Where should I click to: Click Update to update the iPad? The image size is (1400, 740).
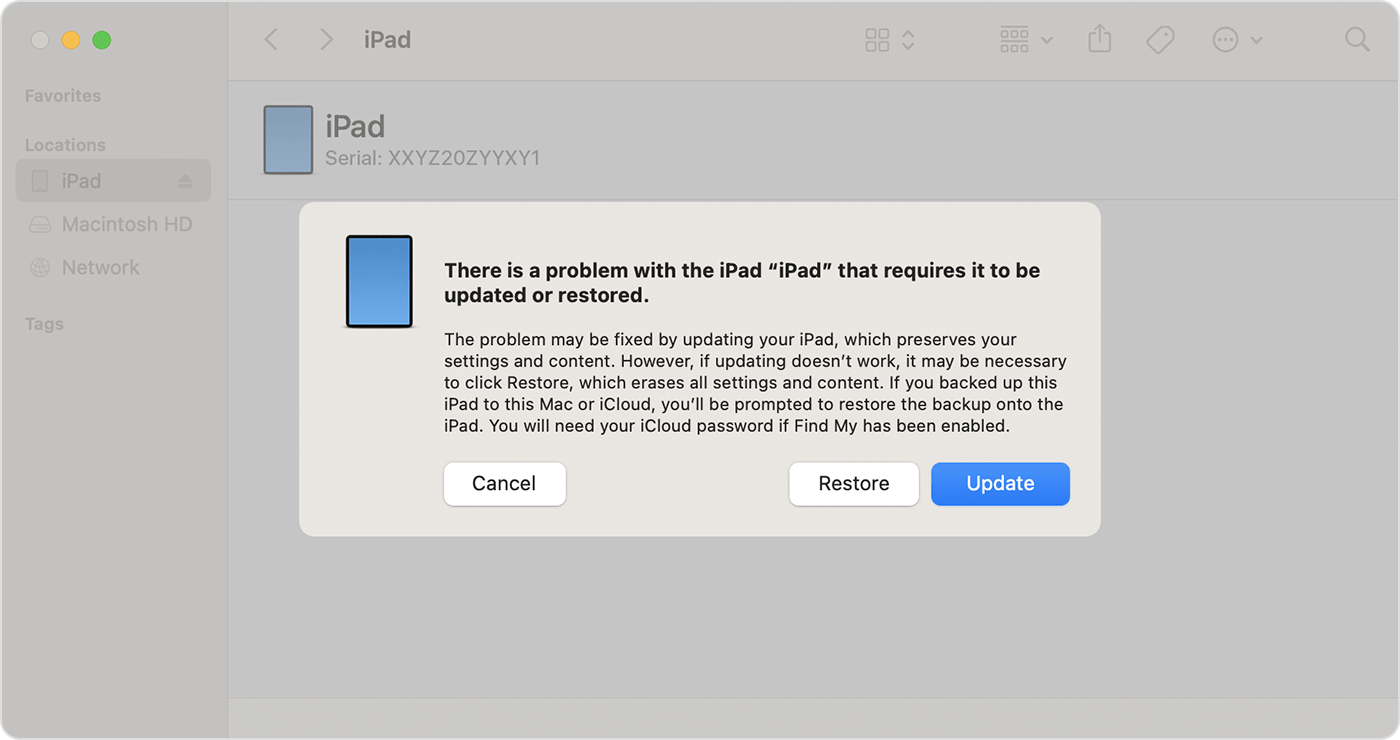(1000, 483)
